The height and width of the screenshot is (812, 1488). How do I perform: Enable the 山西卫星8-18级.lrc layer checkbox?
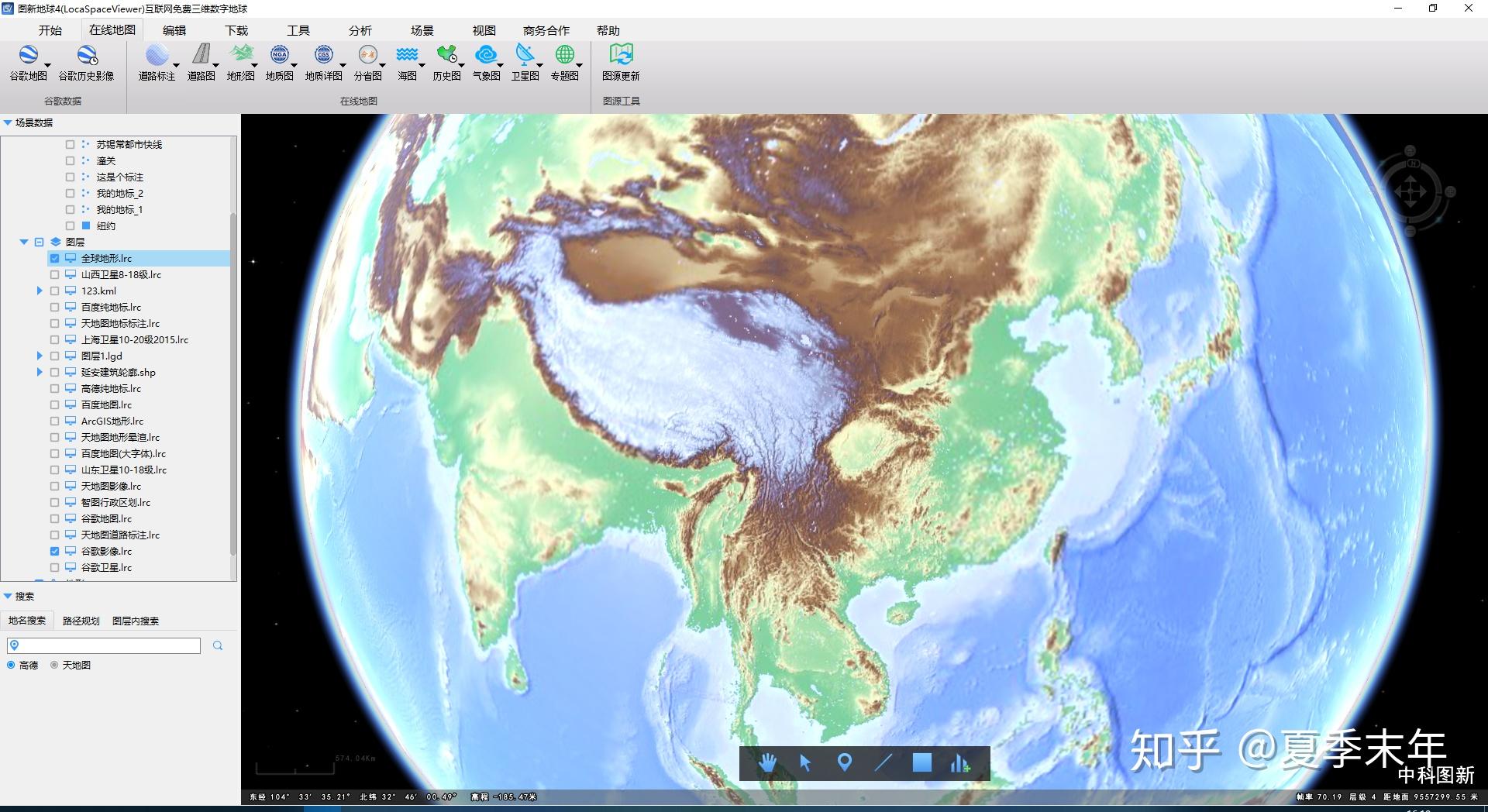pyautogui.click(x=54, y=275)
